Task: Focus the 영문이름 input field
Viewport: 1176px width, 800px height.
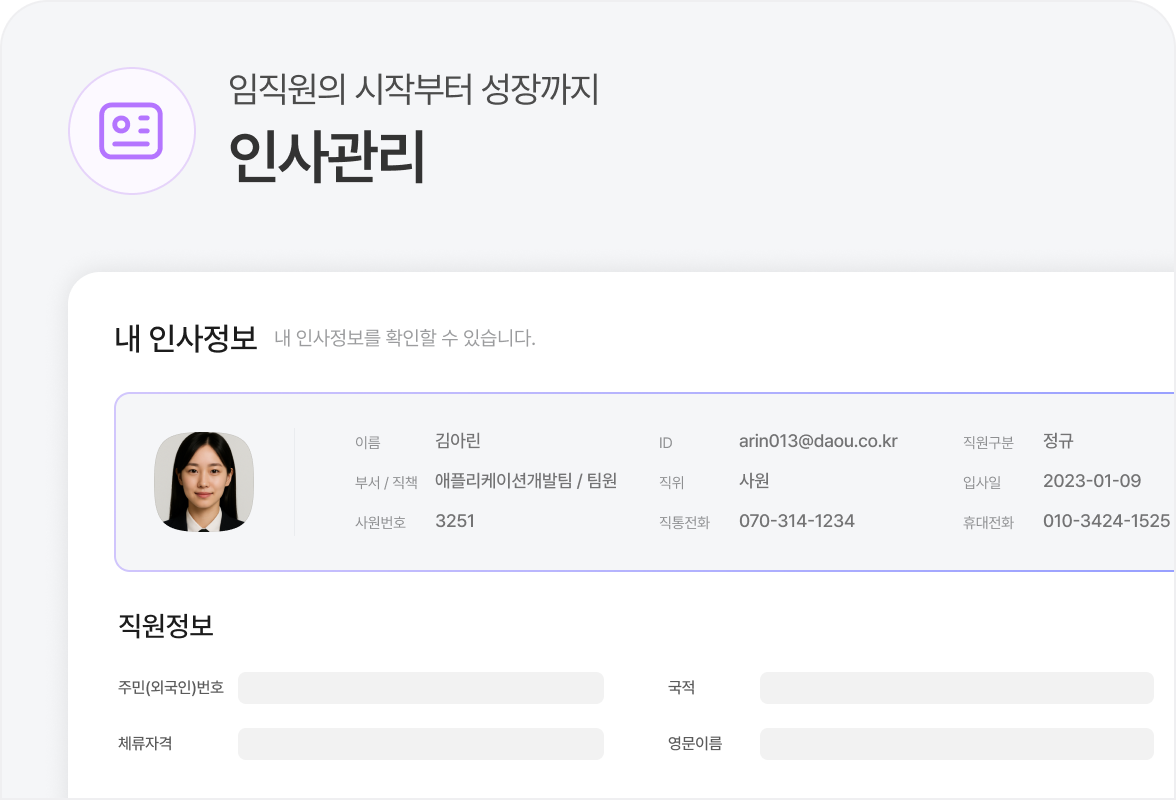Action: pos(956,744)
